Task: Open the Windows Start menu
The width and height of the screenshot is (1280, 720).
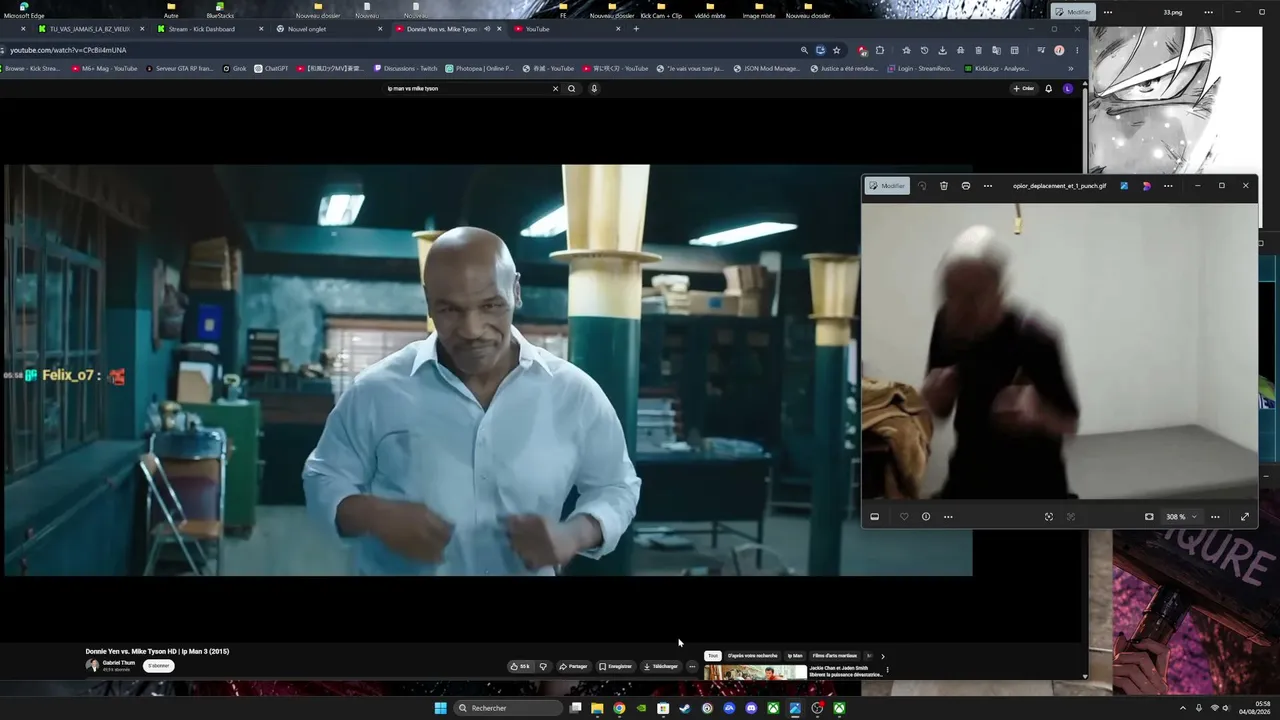Action: pyautogui.click(x=441, y=708)
